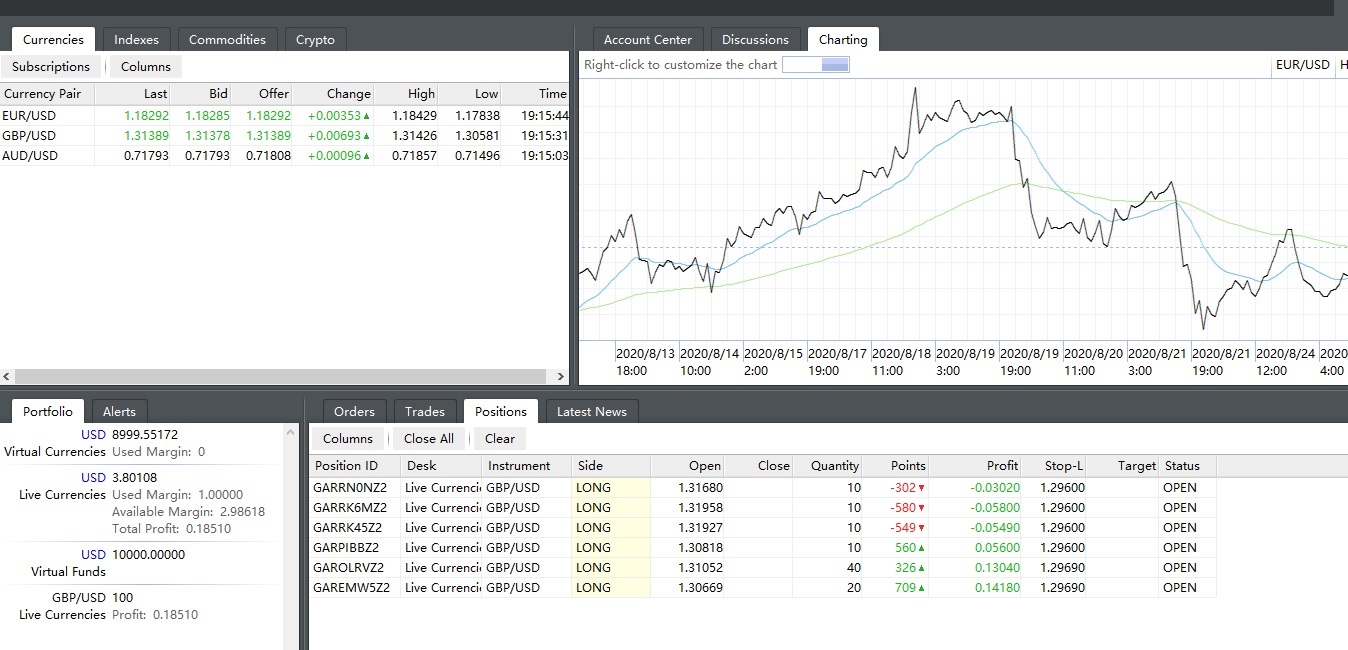1348x650 pixels.
Task: Click the Clear button in Positions
Action: click(499, 439)
